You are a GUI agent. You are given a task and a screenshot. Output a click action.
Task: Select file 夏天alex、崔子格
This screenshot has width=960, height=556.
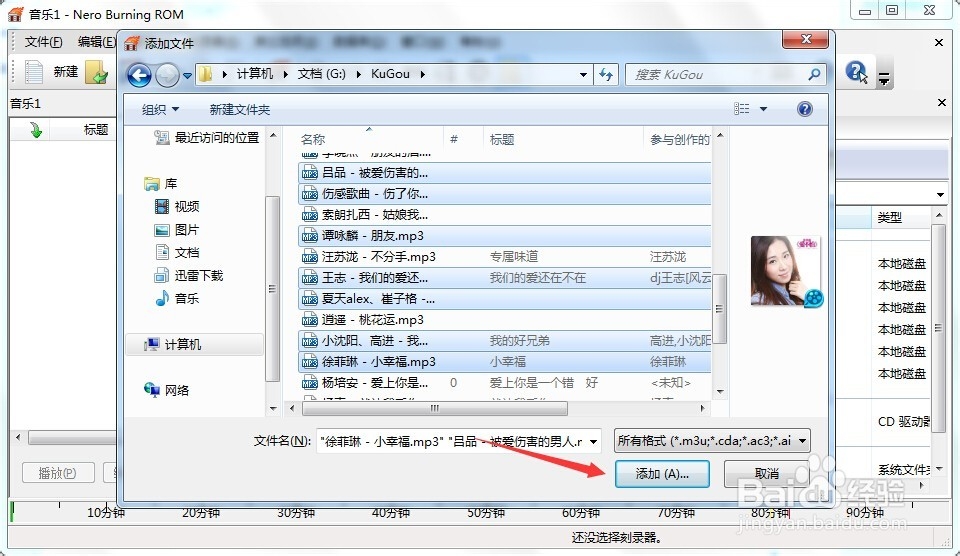[x=505, y=299]
